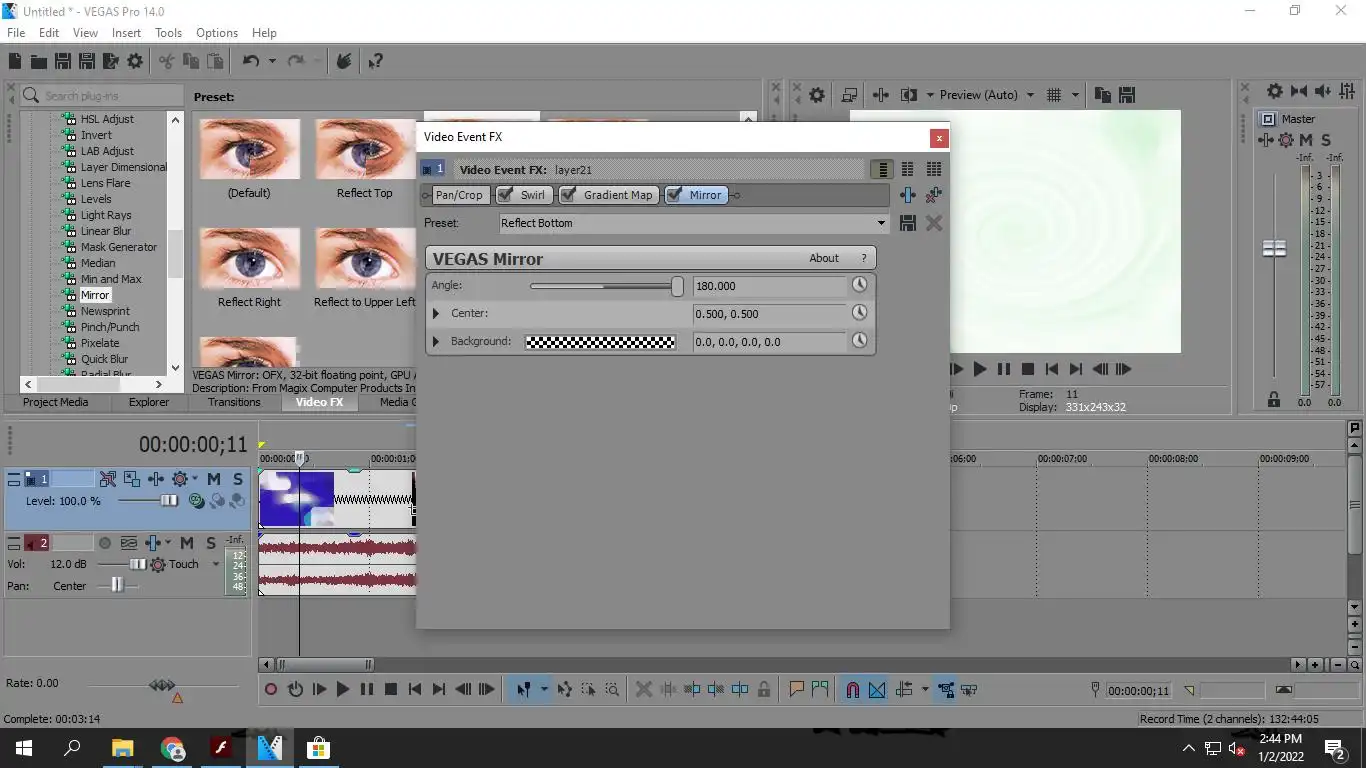The height and width of the screenshot is (768, 1366).
Task: Remove selected plug-in in Video Event FX
Action: click(x=933, y=195)
